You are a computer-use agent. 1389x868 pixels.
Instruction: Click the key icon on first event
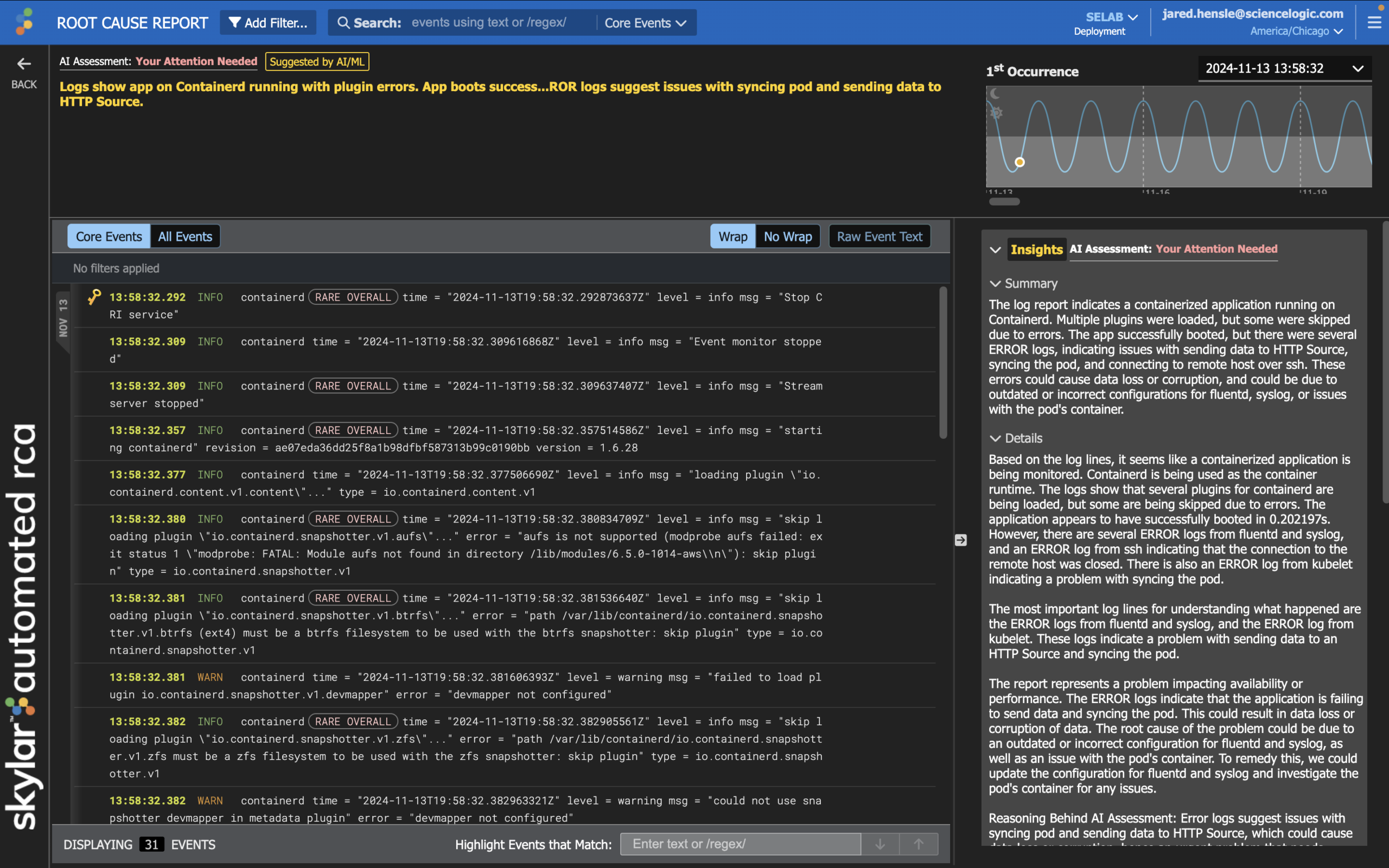[x=94, y=297]
